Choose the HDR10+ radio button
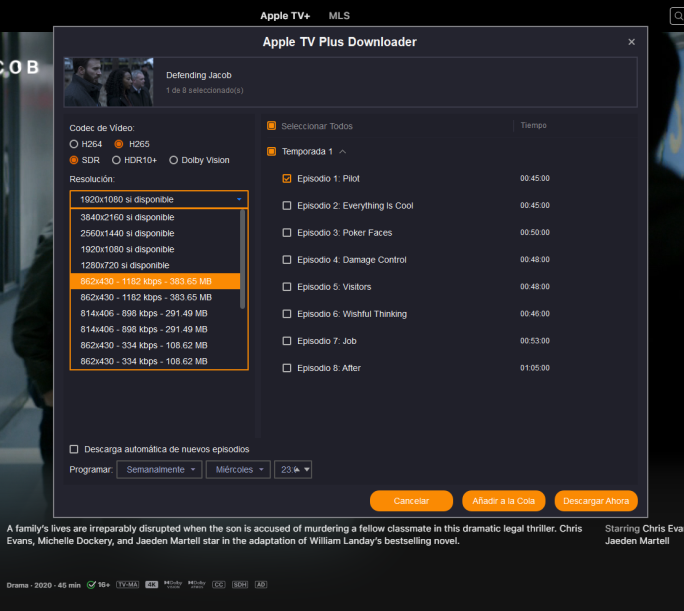 (117, 160)
